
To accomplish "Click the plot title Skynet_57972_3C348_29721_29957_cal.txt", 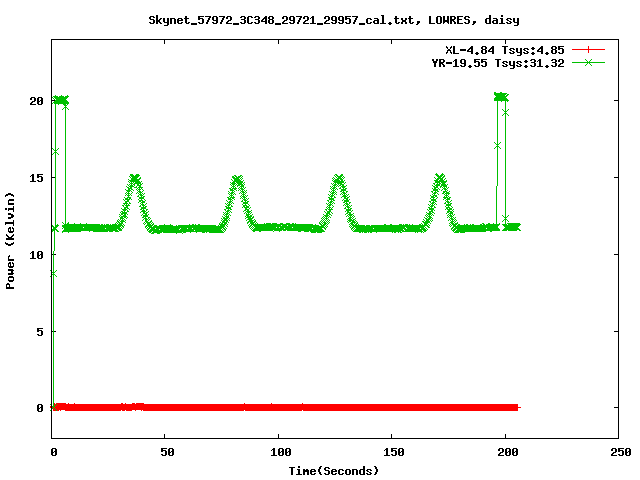I will pos(333,20).
